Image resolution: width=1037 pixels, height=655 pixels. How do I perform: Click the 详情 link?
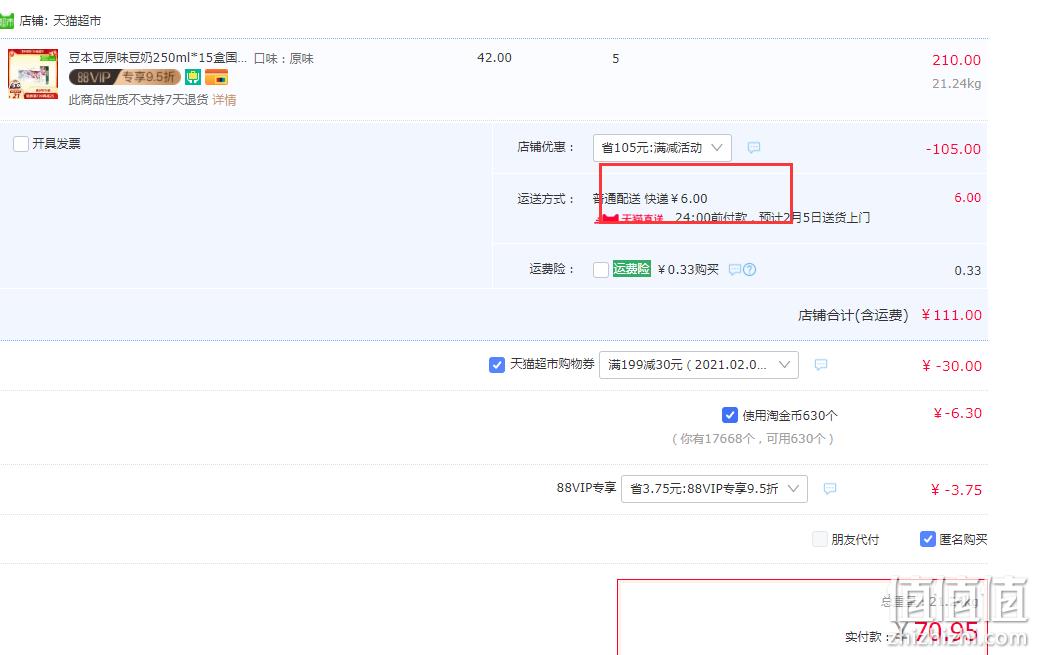tap(224, 100)
